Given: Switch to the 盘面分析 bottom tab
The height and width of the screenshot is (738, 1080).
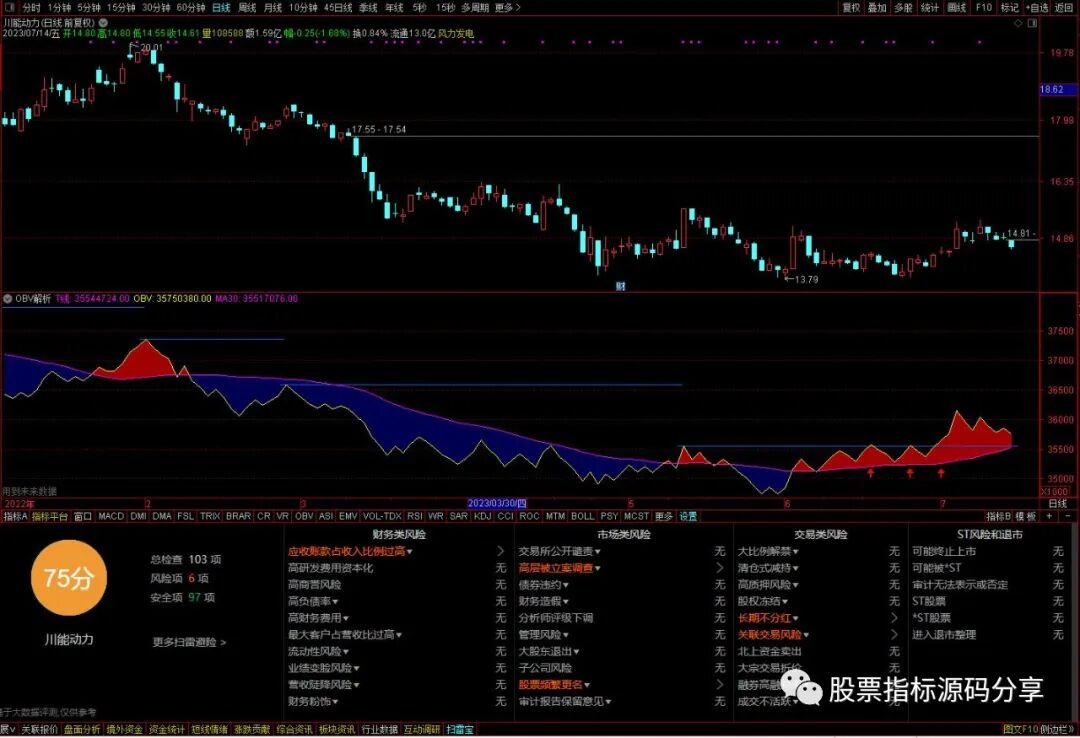Looking at the screenshot, I should pyautogui.click(x=82, y=729).
